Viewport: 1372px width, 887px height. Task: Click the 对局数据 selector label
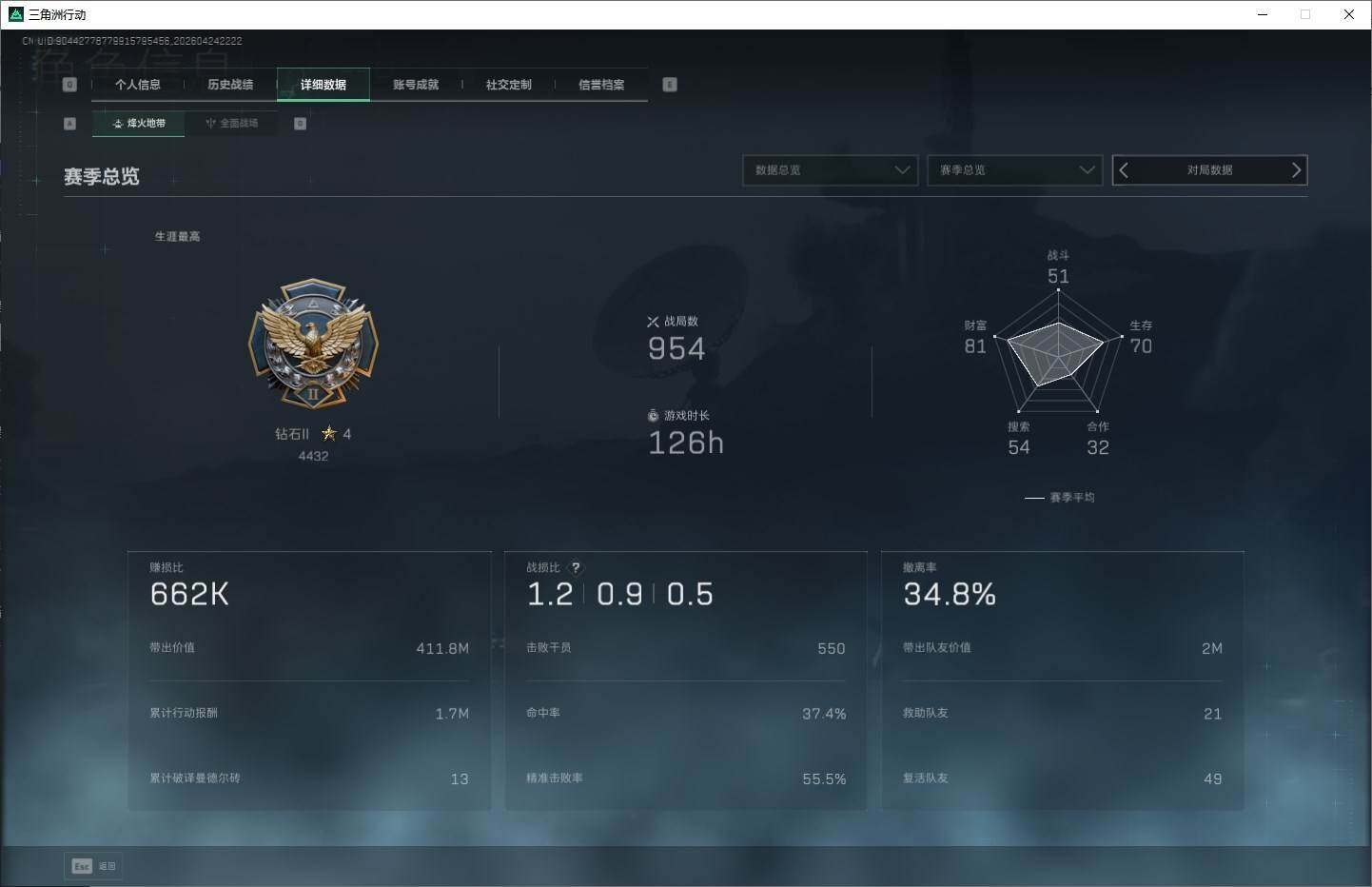1209,170
